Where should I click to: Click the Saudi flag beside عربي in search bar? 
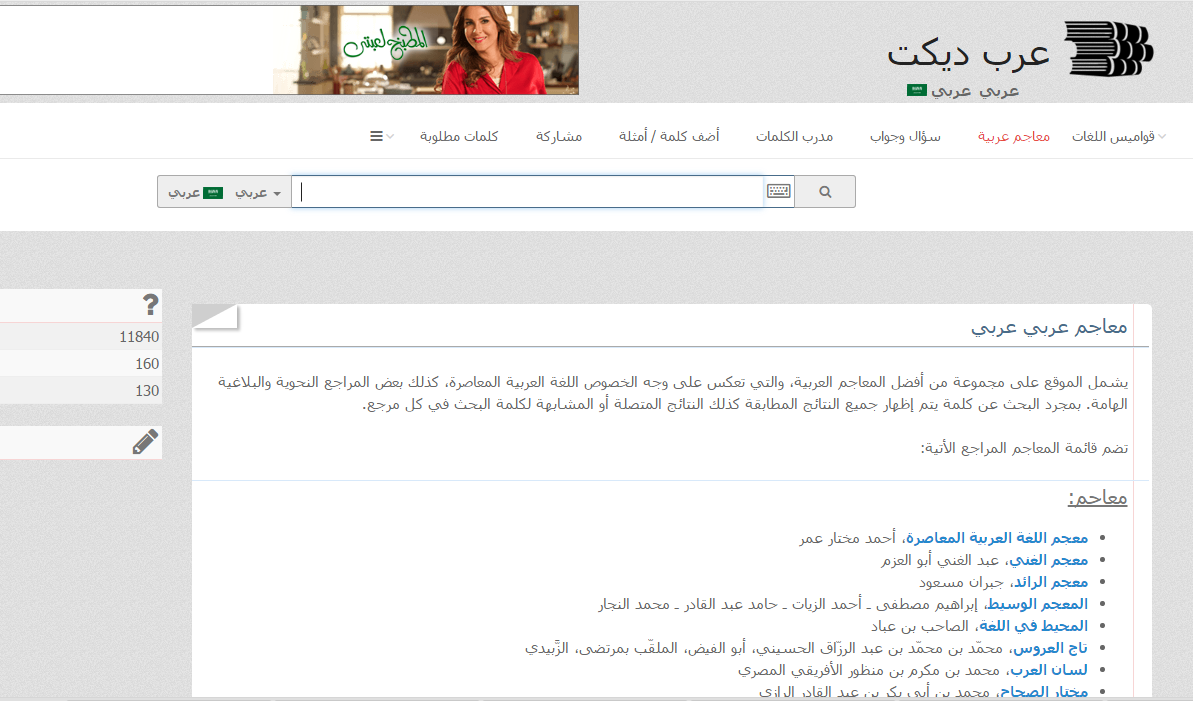[x=213, y=193]
